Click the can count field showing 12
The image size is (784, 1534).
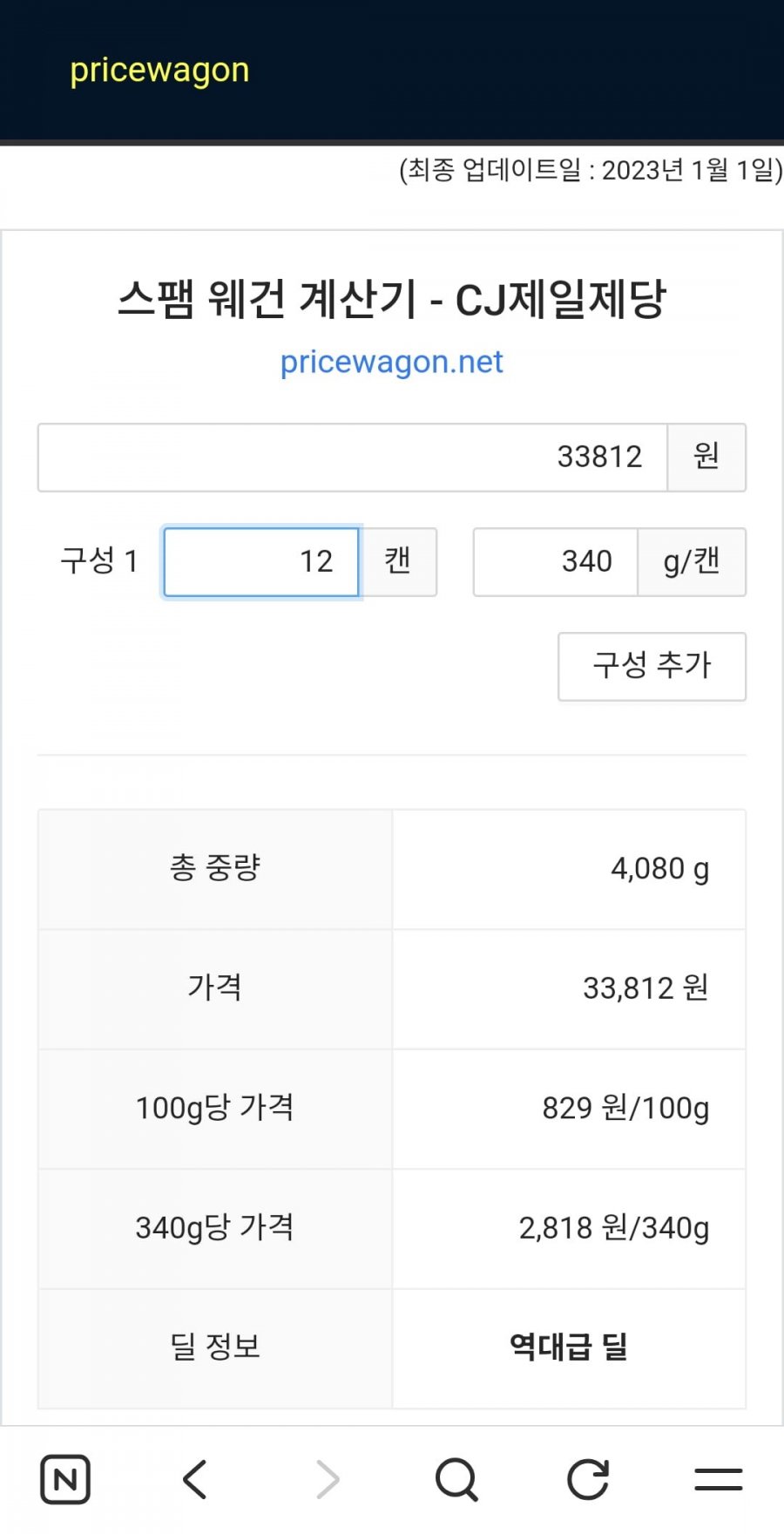click(261, 562)
